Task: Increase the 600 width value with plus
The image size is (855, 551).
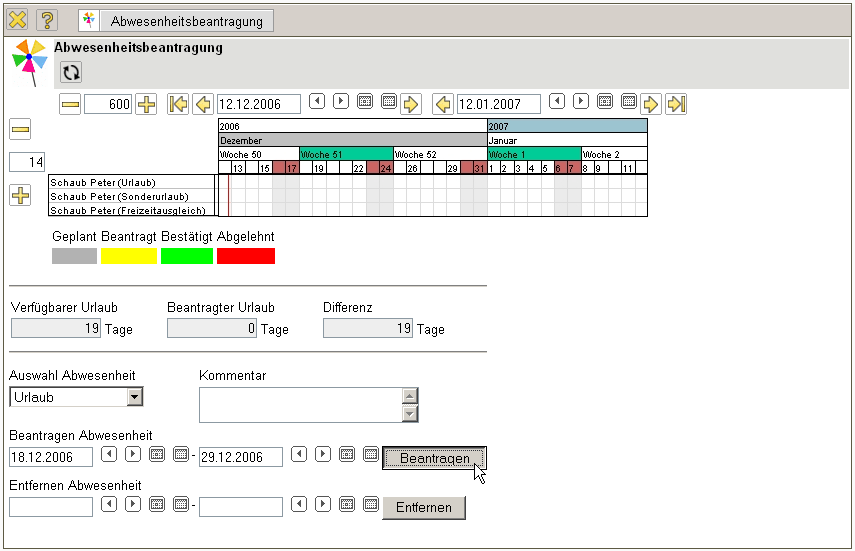Action: click(147, 104)
